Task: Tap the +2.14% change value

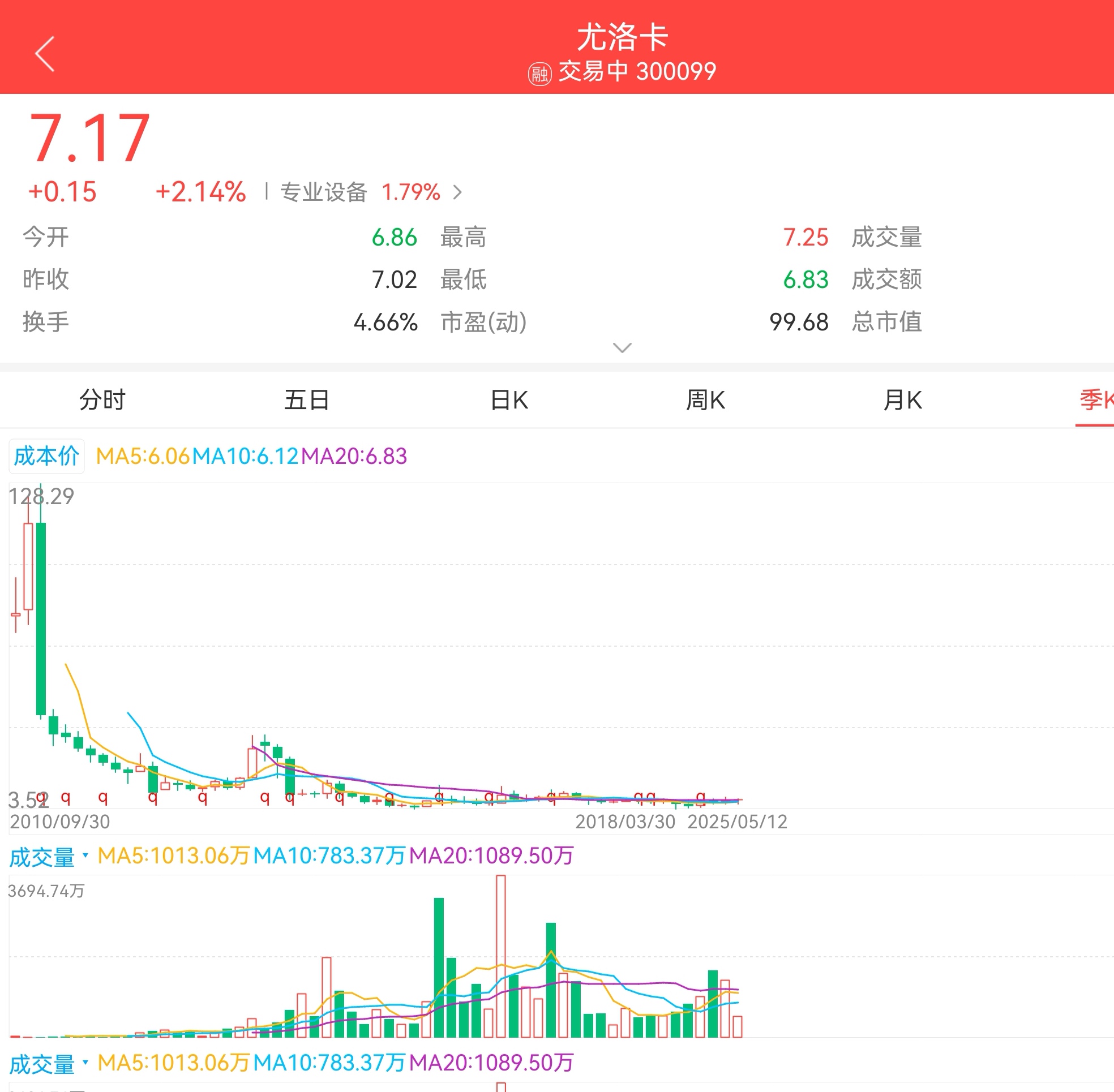Action: pos(201,192)
